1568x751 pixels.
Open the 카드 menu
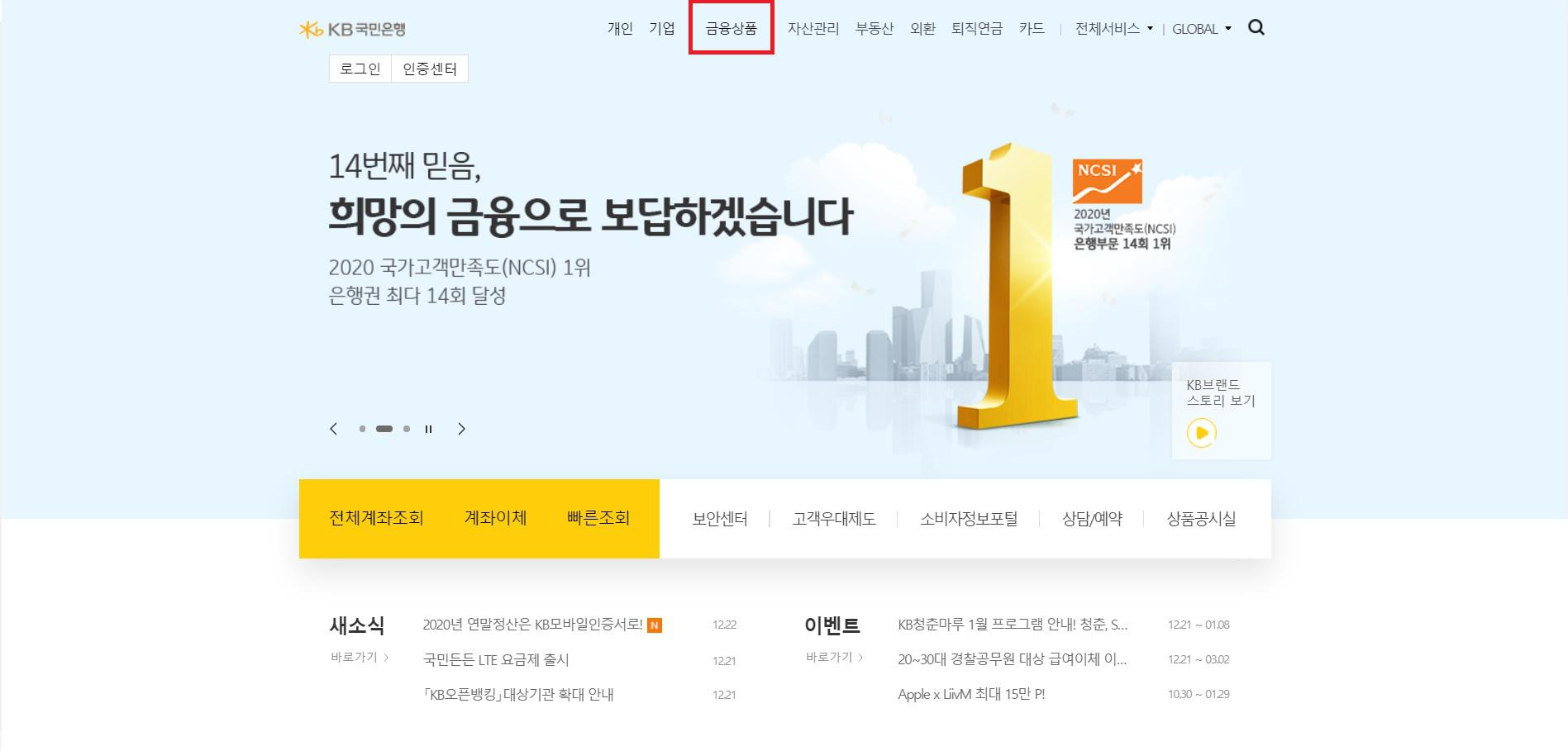tap(1032, 29)
